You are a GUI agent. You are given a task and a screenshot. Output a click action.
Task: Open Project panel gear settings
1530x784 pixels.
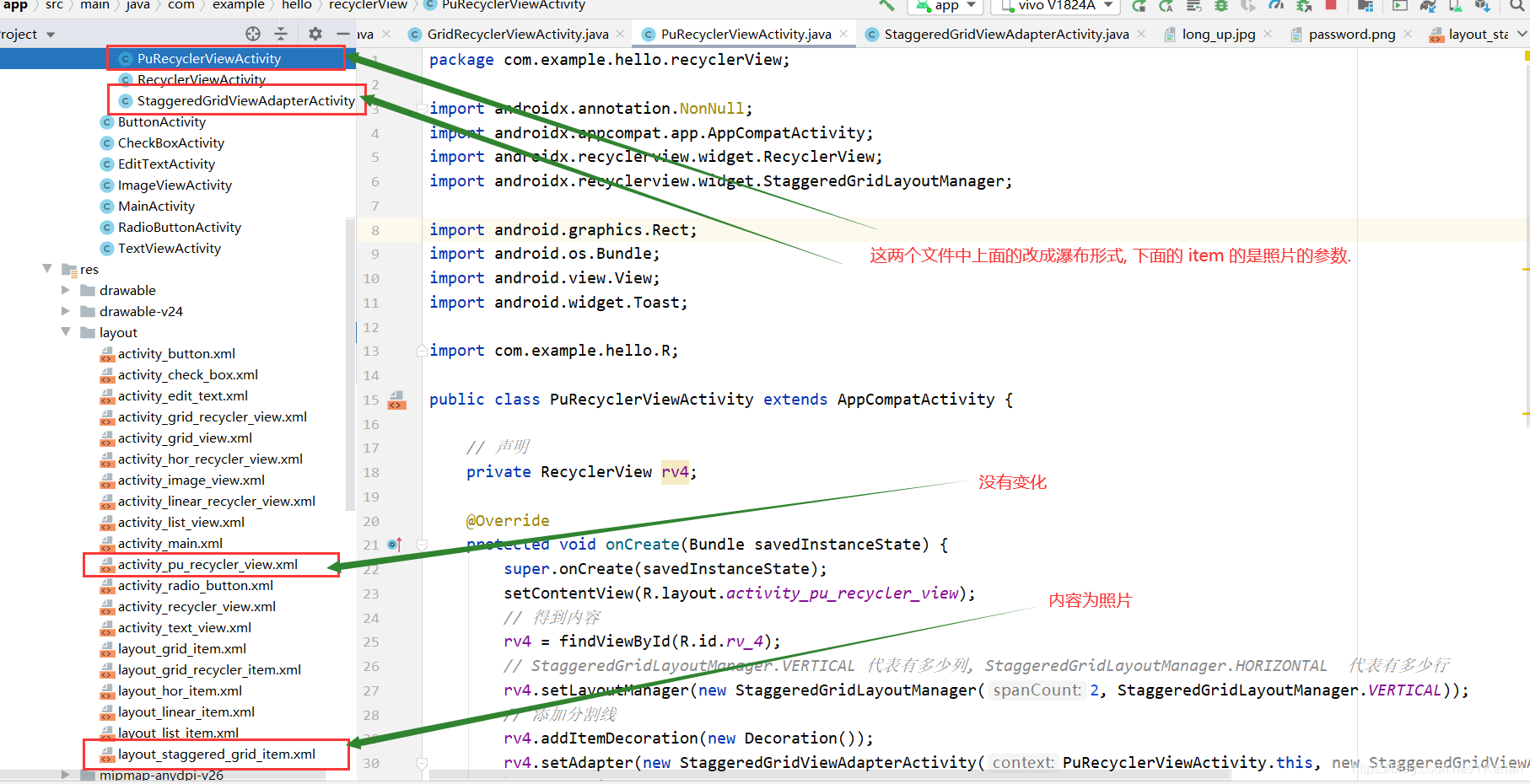pos(315,34)
